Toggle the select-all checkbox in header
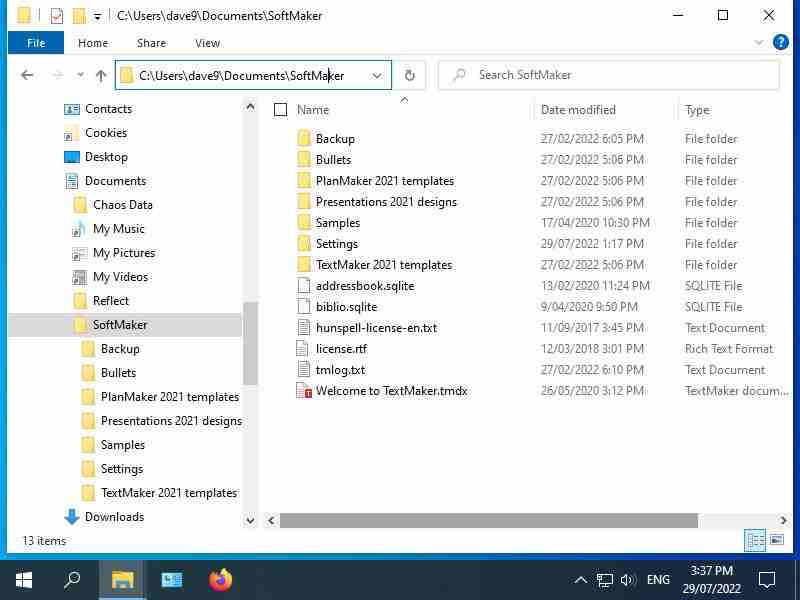Viewport: 800px width, 600px height. click(281, 110)
